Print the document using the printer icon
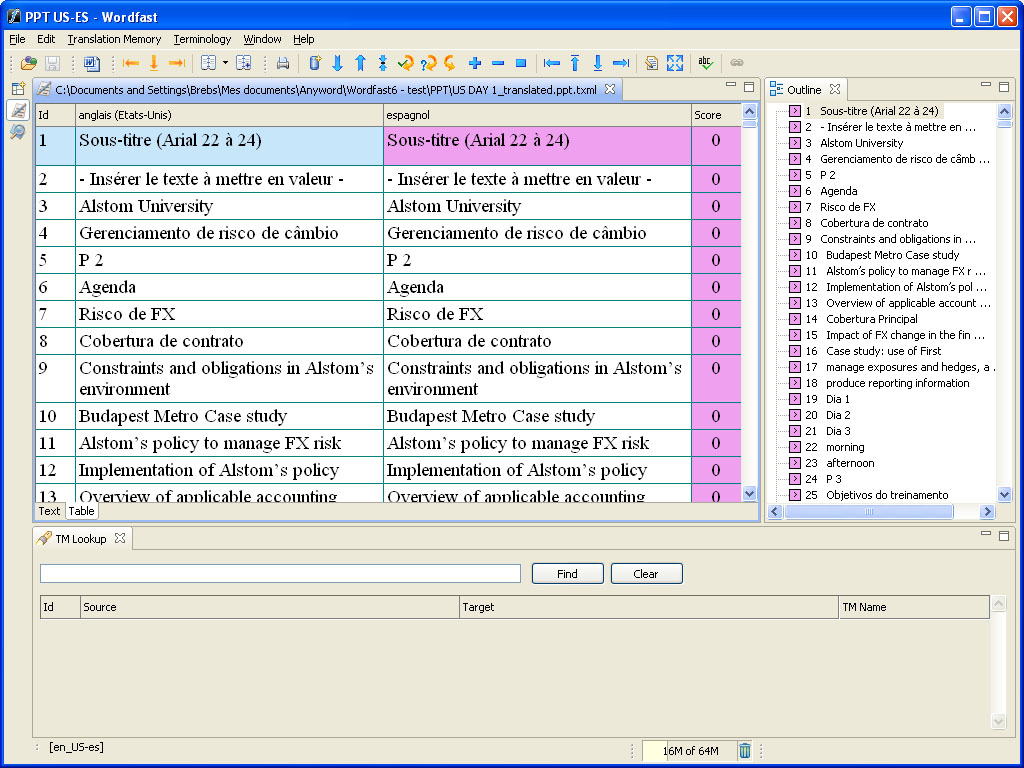The height and width of the screenshot is (768, 1024). (283, 63)
